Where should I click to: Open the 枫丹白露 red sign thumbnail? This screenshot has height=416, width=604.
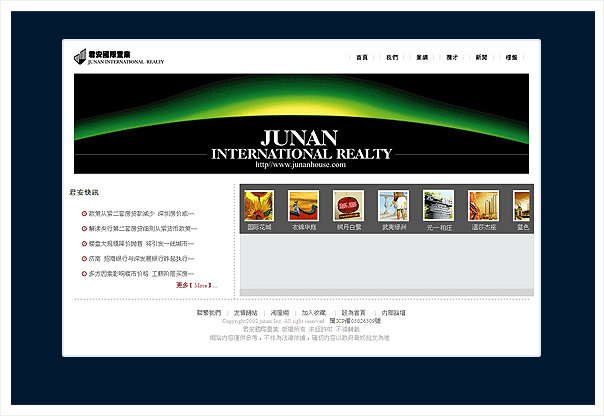tap(348, 205)
